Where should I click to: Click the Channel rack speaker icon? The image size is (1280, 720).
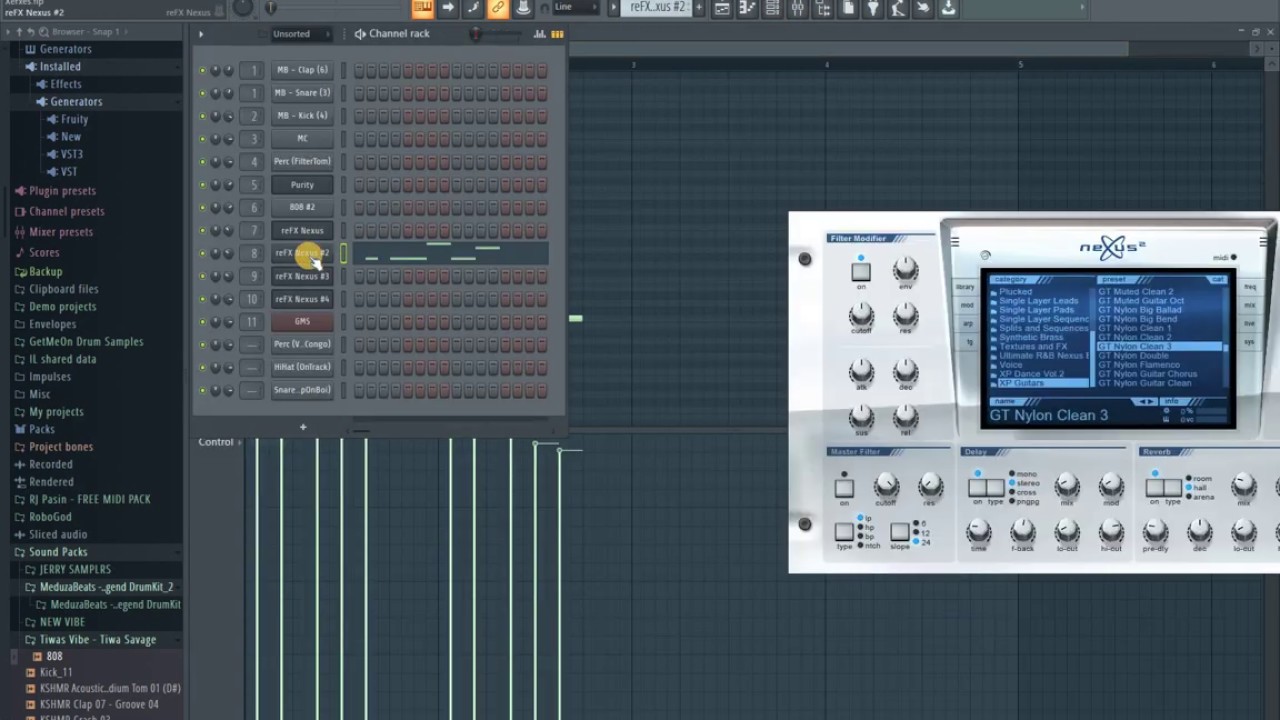pyautogui.click(x=360, y=34)
